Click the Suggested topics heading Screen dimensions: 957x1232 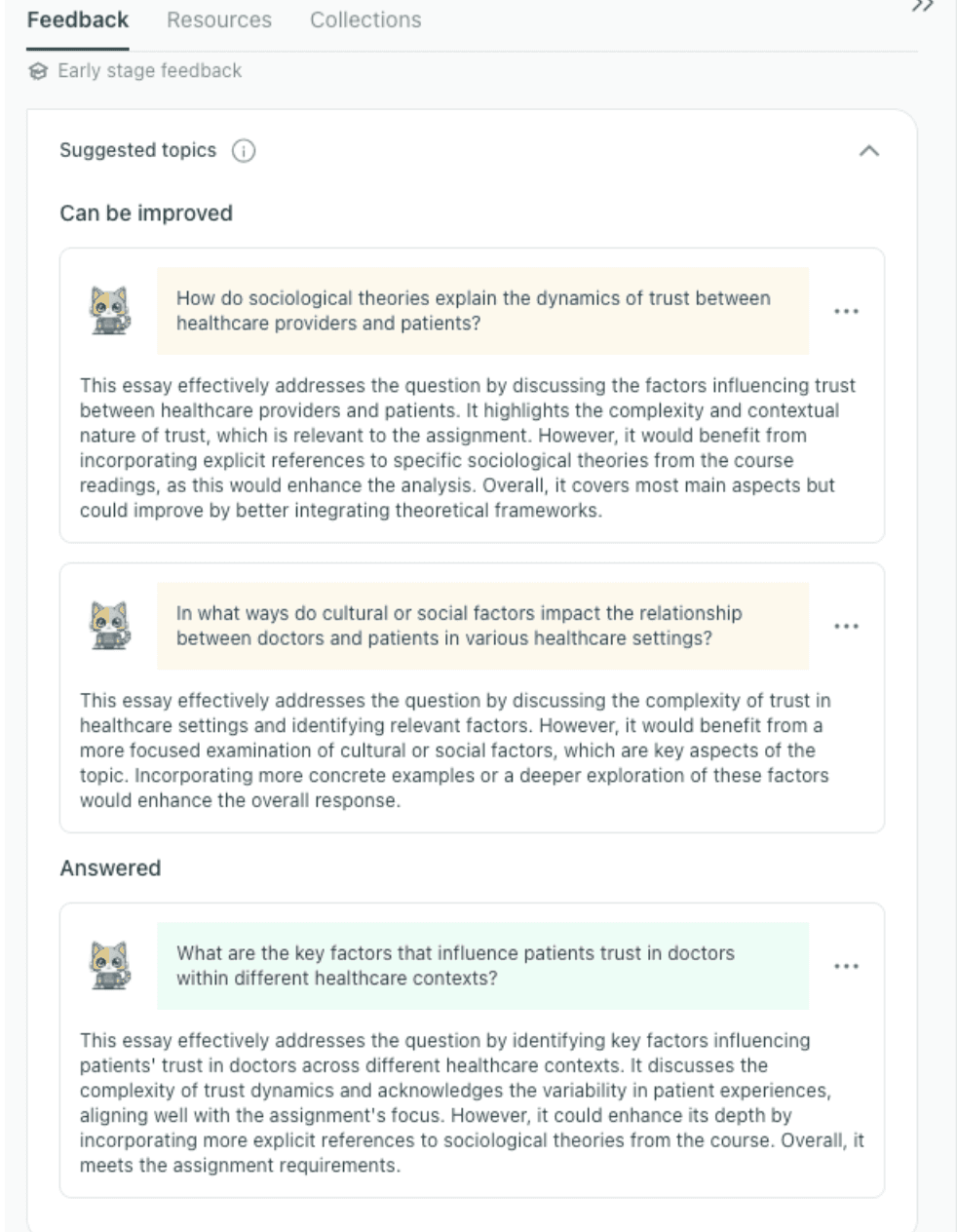tap(137, 151)
